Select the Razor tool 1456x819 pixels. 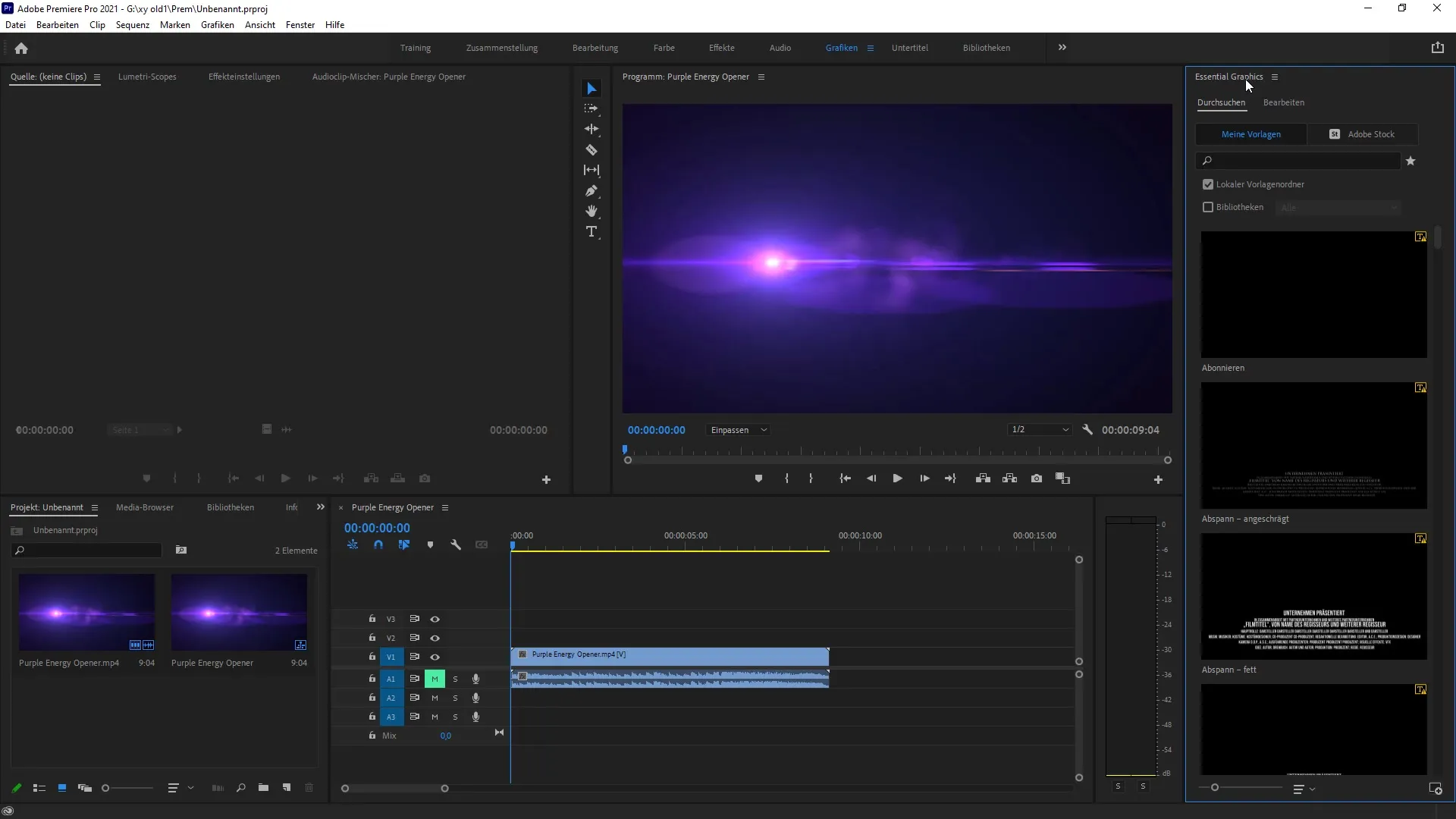point(591,150)
